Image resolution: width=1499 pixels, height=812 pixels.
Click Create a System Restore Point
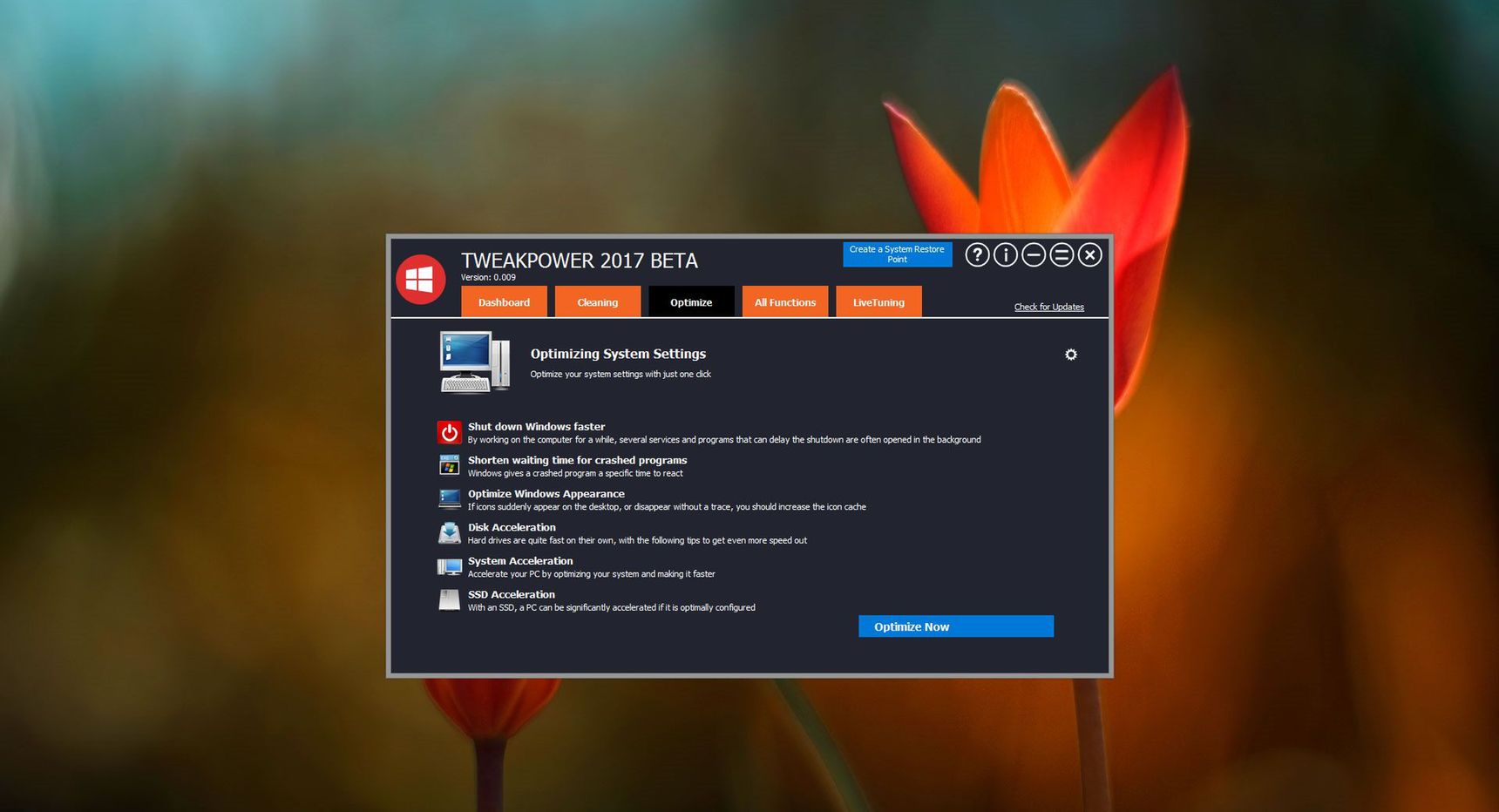897,254
